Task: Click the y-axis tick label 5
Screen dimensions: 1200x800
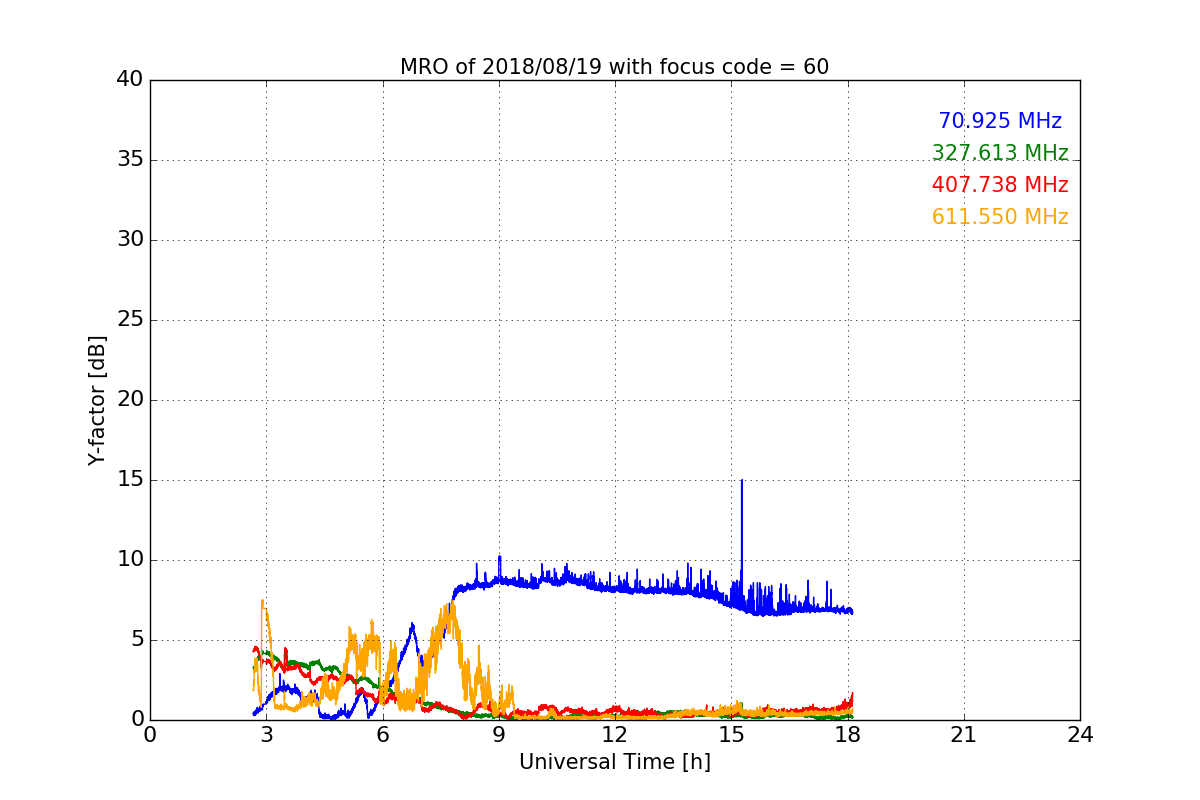Action: [x=136, y=640]
